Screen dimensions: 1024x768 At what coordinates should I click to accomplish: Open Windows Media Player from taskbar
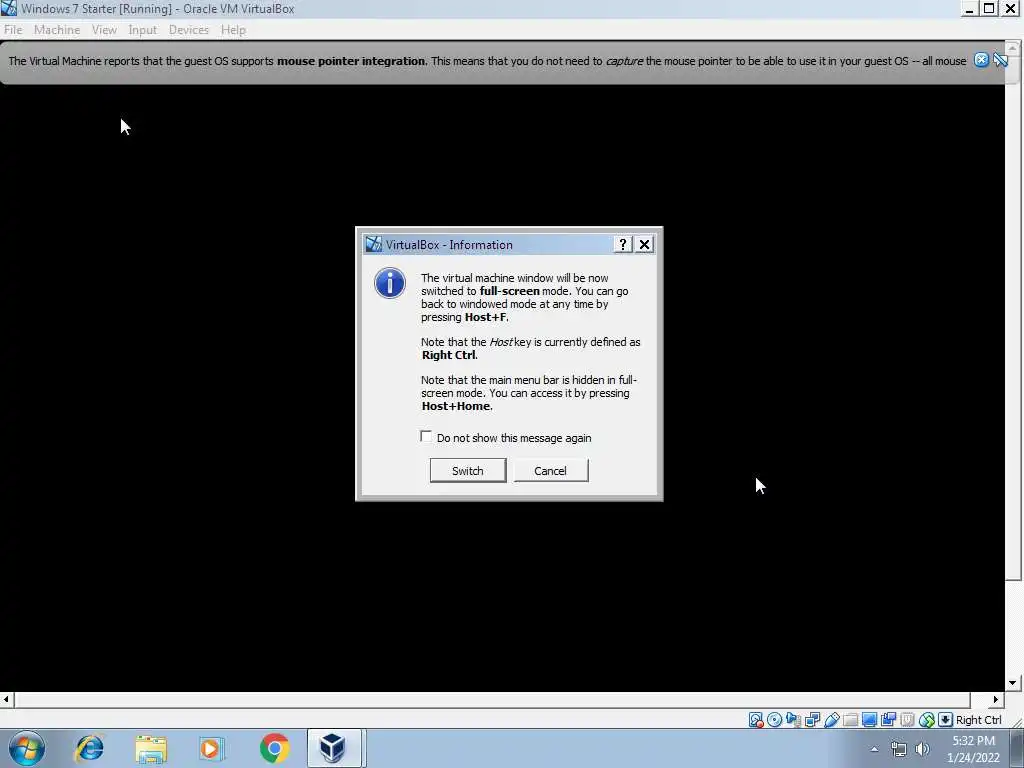click(212, 748)
